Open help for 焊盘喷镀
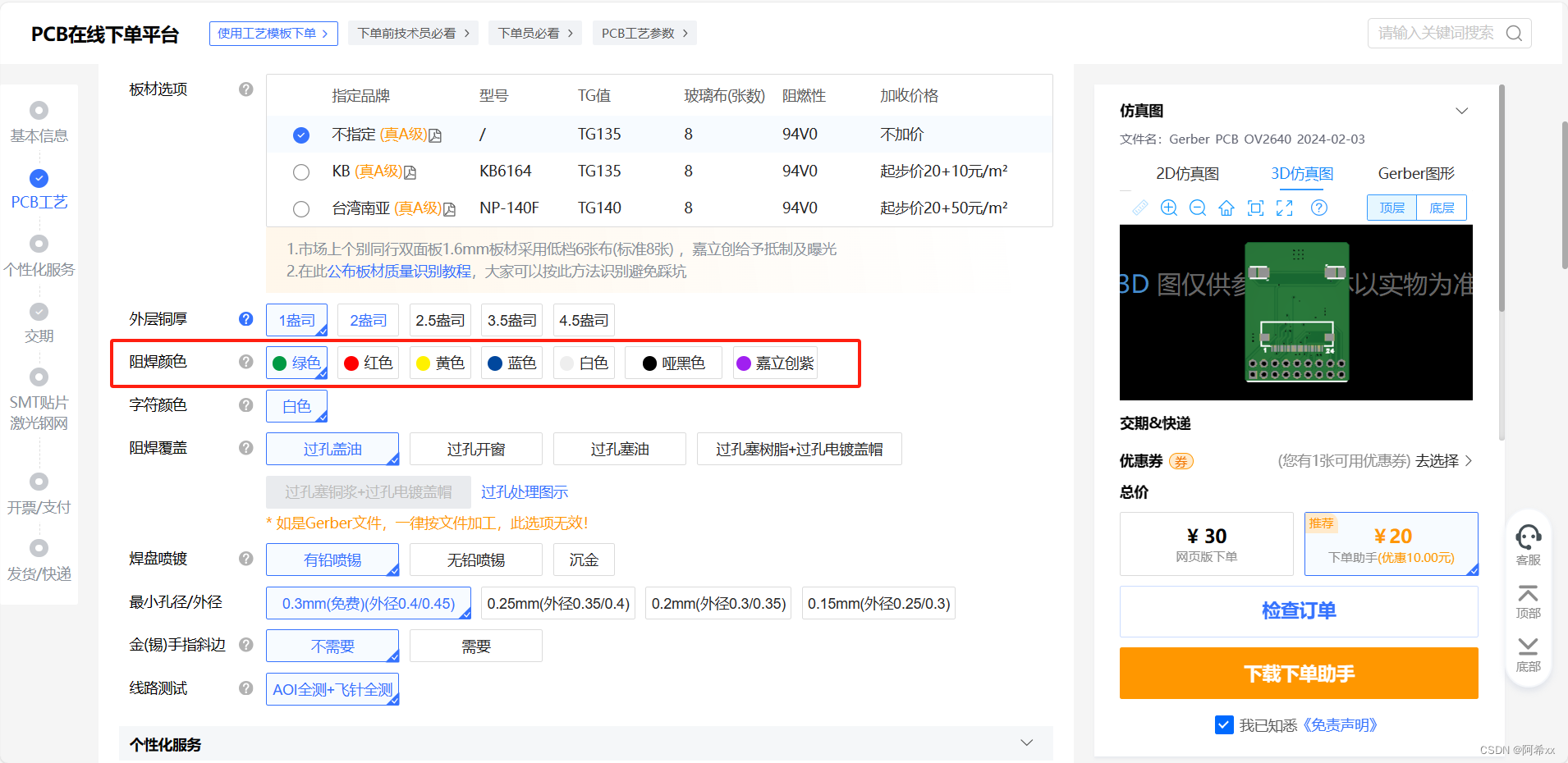Screen dimensions: 1568x763 click(x=246, y=559)
